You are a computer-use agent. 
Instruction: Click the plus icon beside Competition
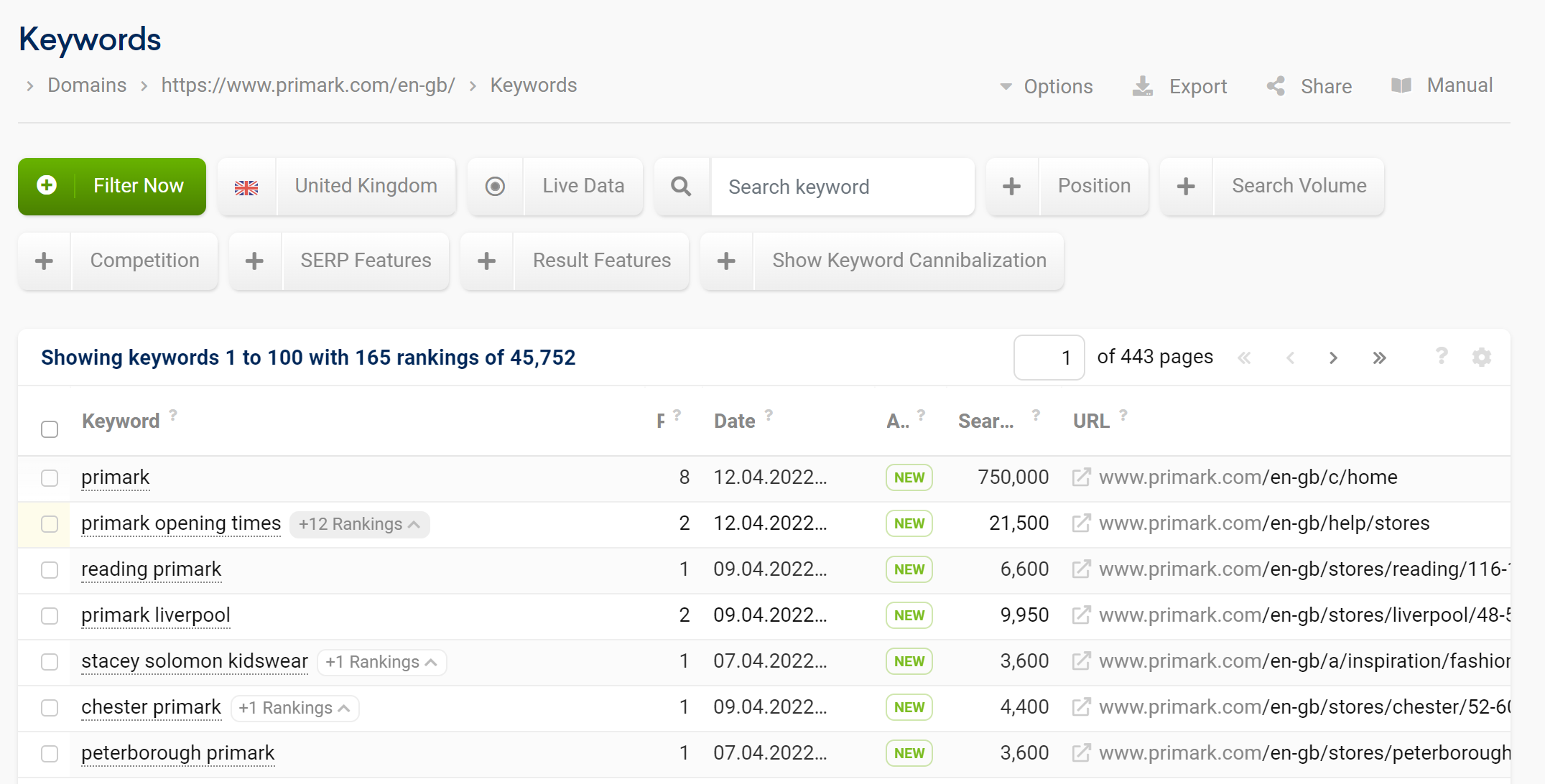[x=44, y=261]
